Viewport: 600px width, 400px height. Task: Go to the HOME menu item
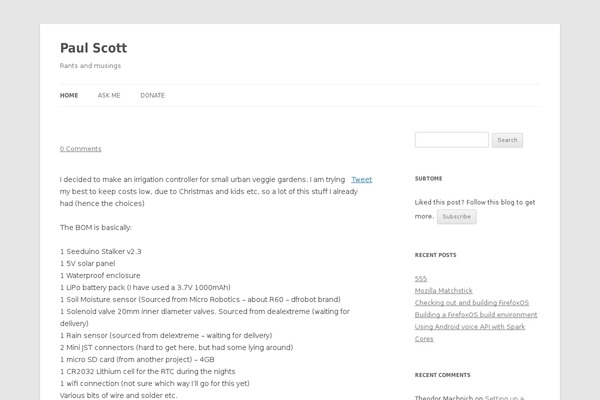pyautogui.click(x=69, y=95)
